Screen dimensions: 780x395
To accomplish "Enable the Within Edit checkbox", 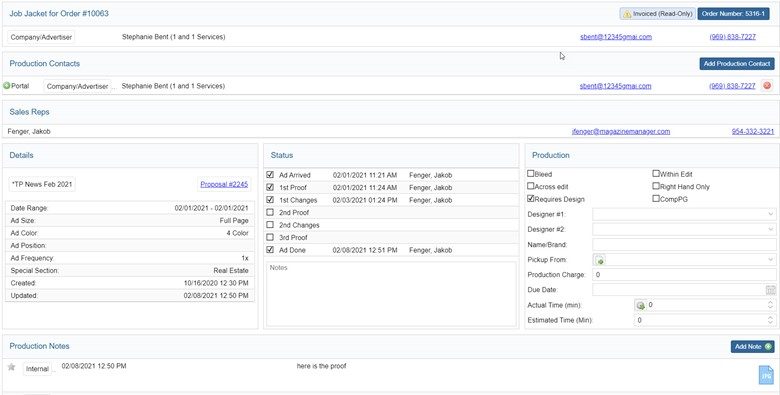I will coord(656,174).
